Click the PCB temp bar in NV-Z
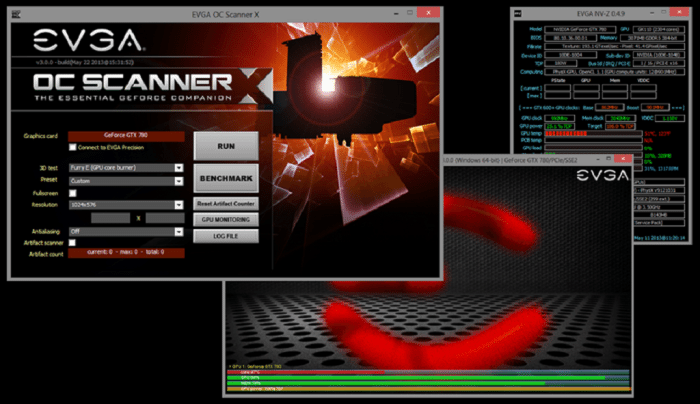The height and width of the screenshot is (404, 700). point(593,140)
